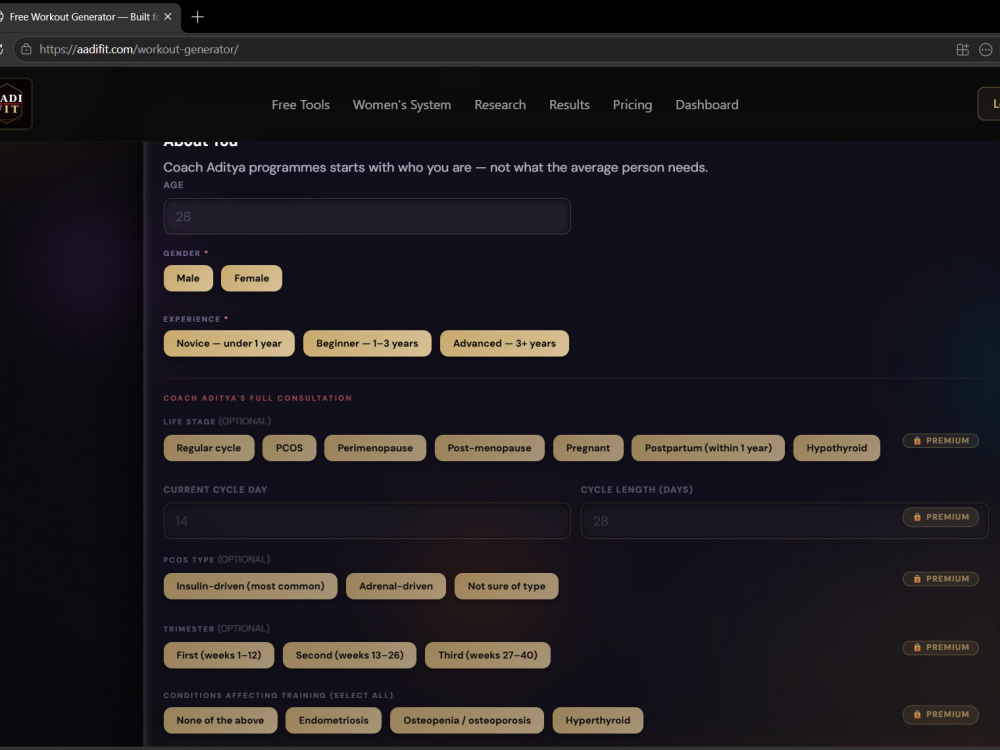Choose Advanced — 3+ years experience
Viewport: 1000px width, 750px height.
click(504, 343)
